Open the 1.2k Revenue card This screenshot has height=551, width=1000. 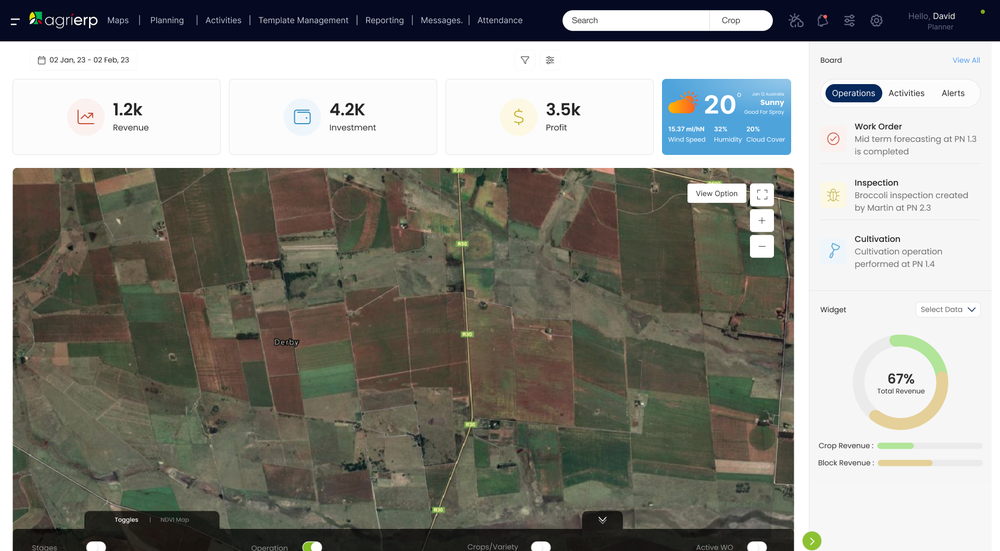[117, 117]
